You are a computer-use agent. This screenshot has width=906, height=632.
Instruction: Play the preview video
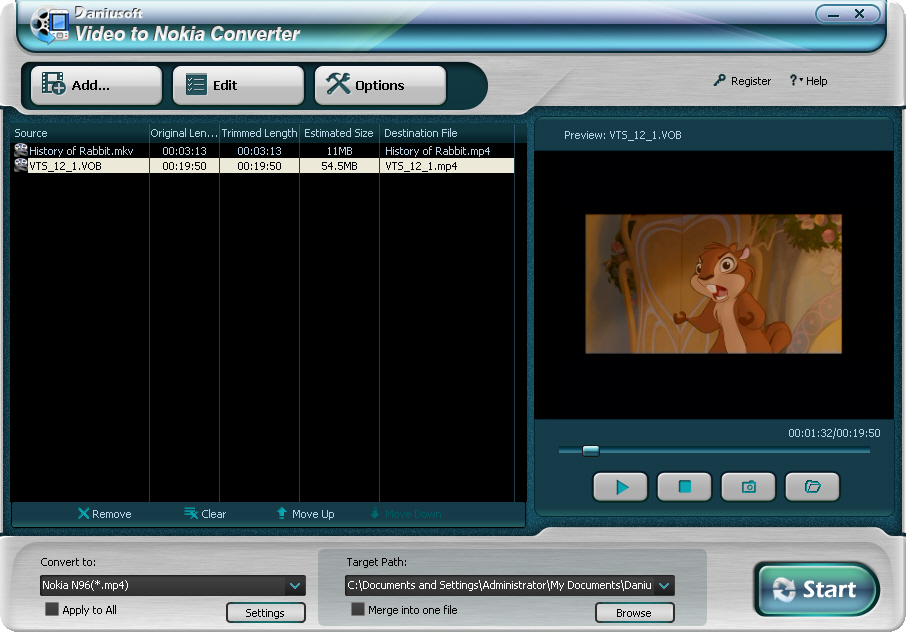621,486
